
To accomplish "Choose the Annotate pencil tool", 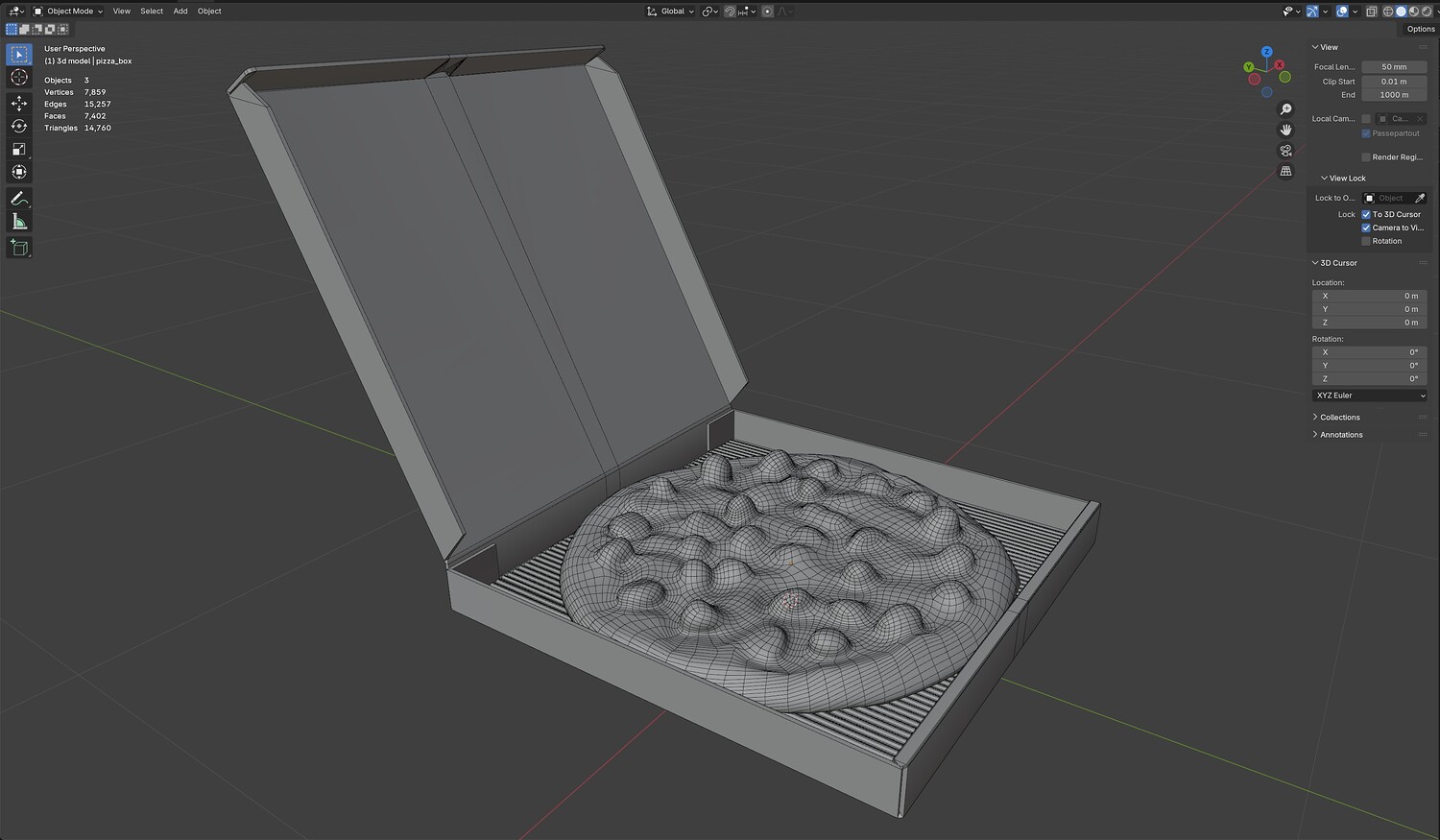I will pos(19,199).
